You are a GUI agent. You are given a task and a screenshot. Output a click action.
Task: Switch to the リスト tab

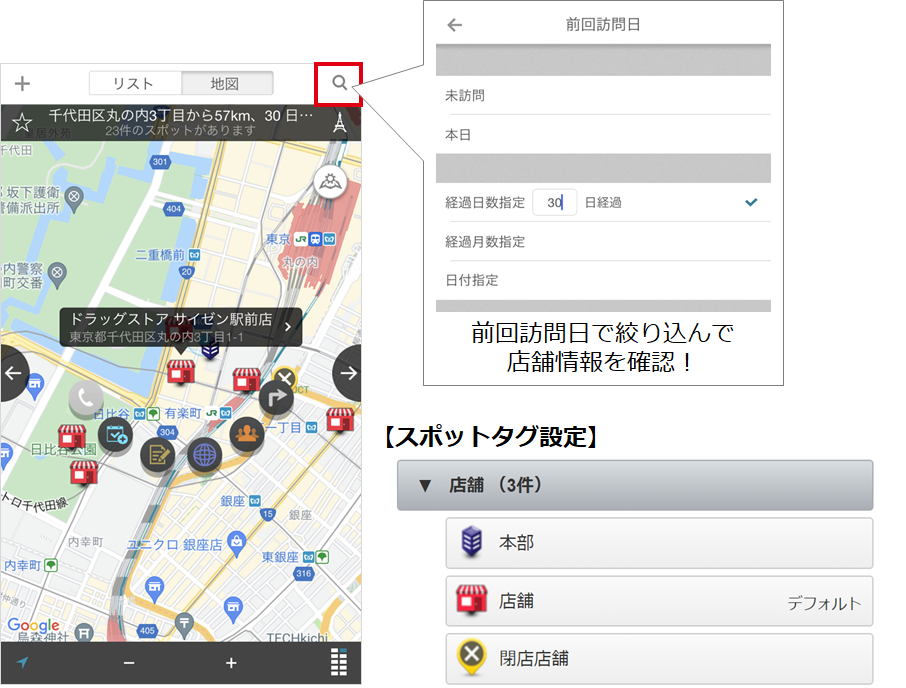pos(135,83)
